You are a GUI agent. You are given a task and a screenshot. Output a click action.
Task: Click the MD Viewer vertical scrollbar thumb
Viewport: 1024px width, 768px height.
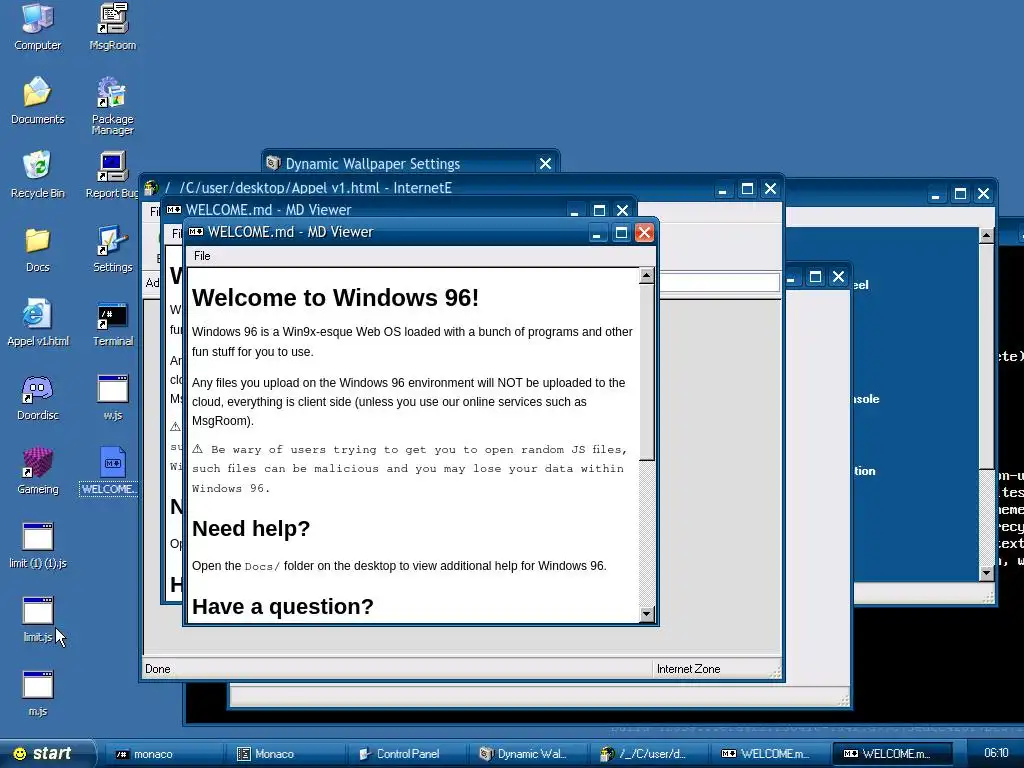point(646,372)
